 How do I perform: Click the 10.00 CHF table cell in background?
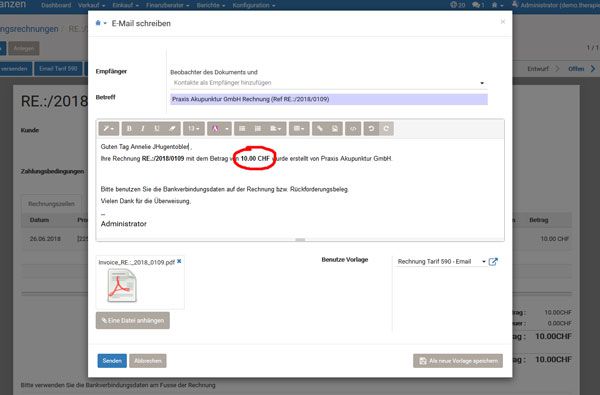(x=554, y=239)
